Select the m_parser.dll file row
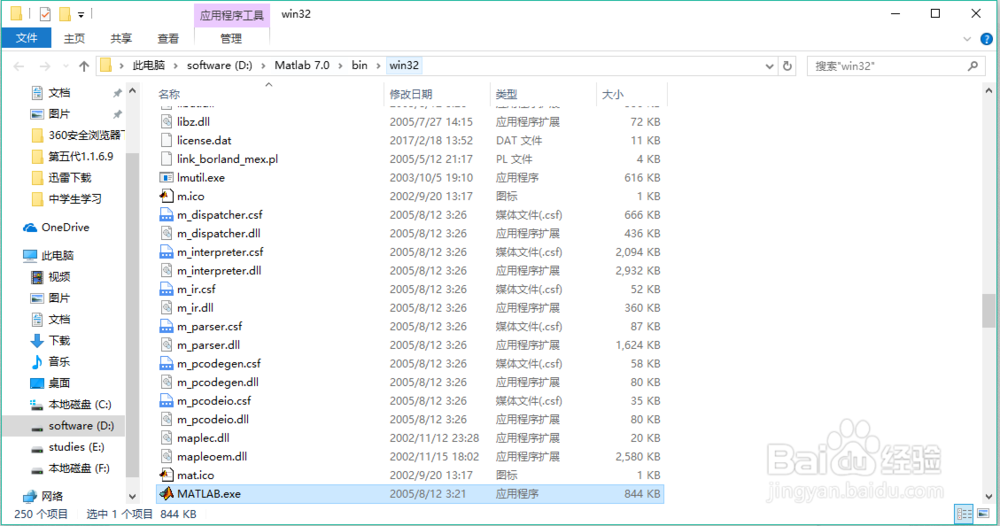 click(x=410, y=345)
